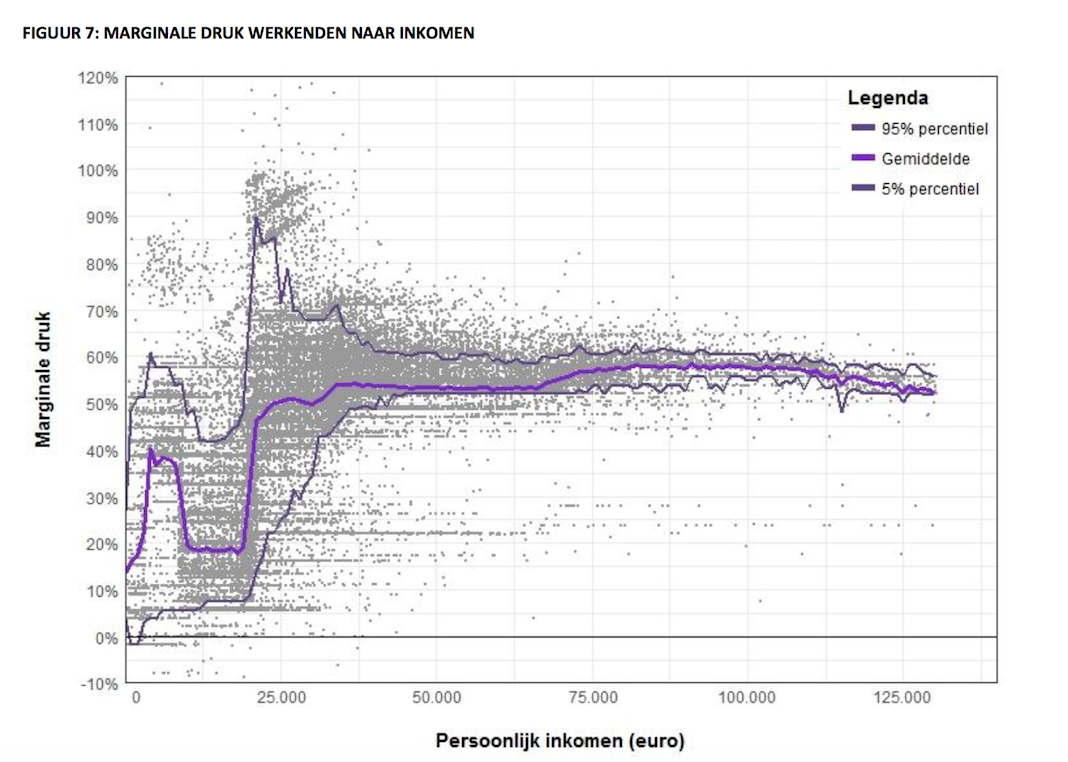This screenshot has width=1068, height=762.
Task: Click the '5% percentiel' legend label
Action: point(930,189)
